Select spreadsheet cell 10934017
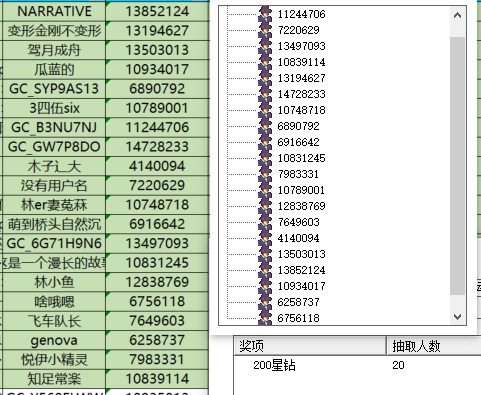This screenshot has height=395, width=481. click(157, 69)
